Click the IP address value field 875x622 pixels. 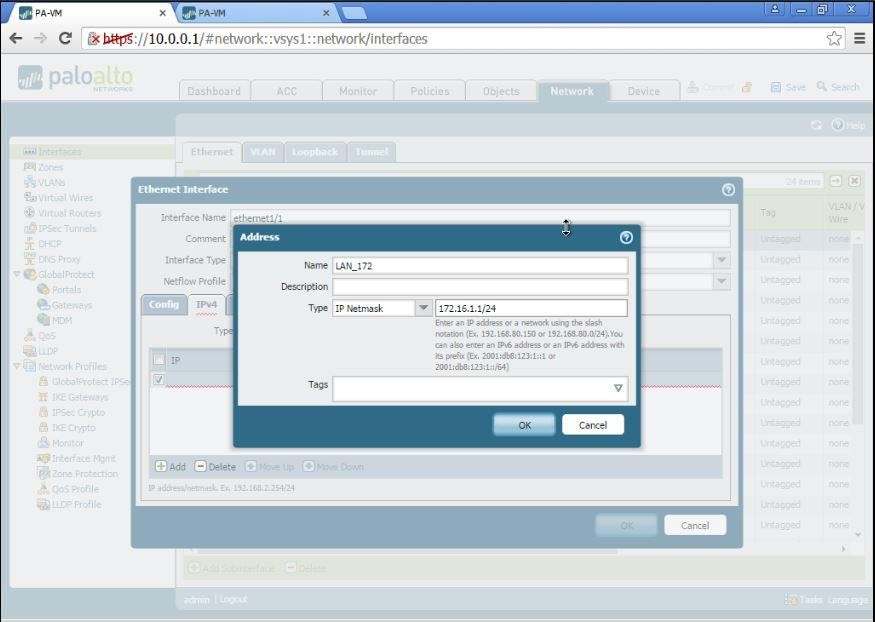click(x=531, y=308)
